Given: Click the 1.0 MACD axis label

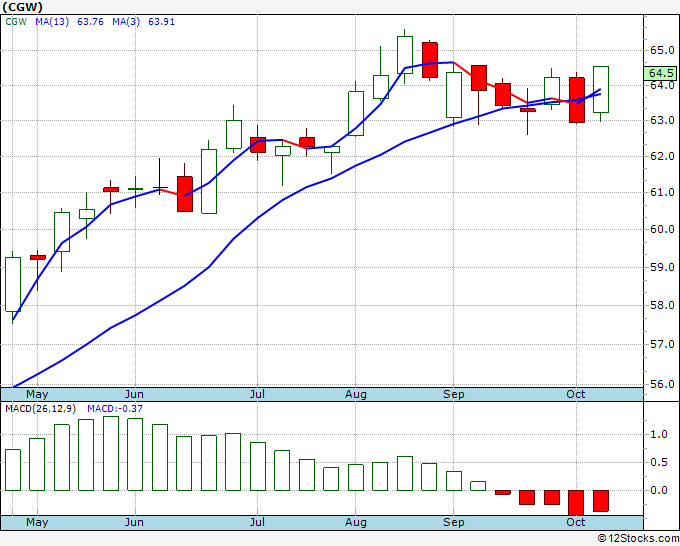Looking at the screenshot, I should pos(659,434).
